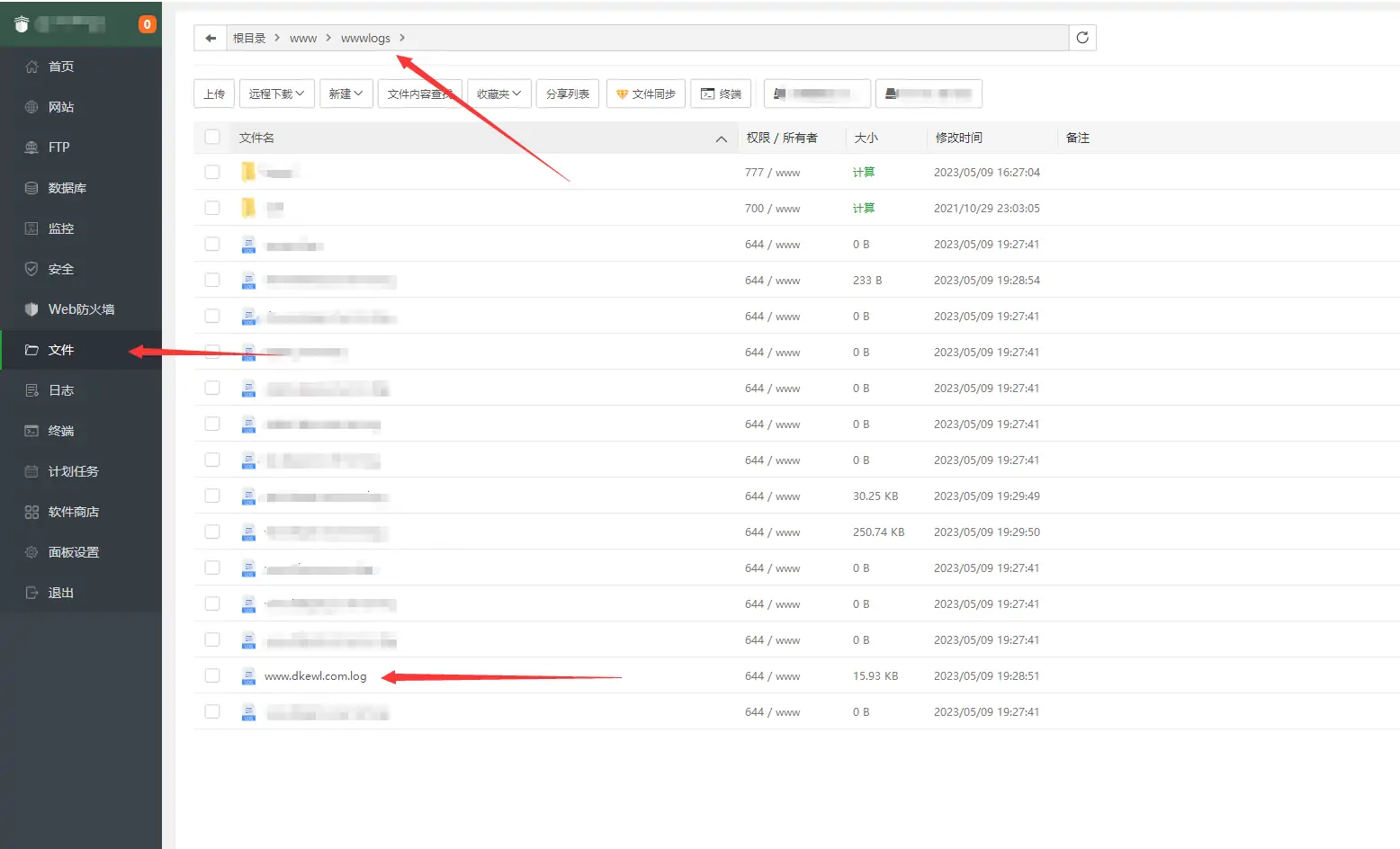Click the 监控 monitor icon
Screen dimensions: 1400x849
click(x=31, y=228)
